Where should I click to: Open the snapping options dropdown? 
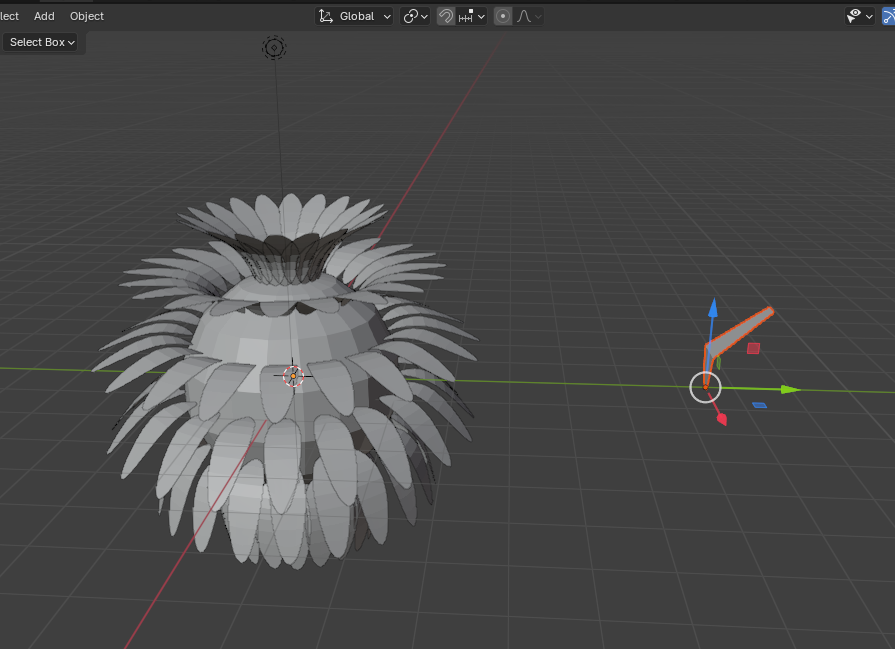tap(472, 16)
